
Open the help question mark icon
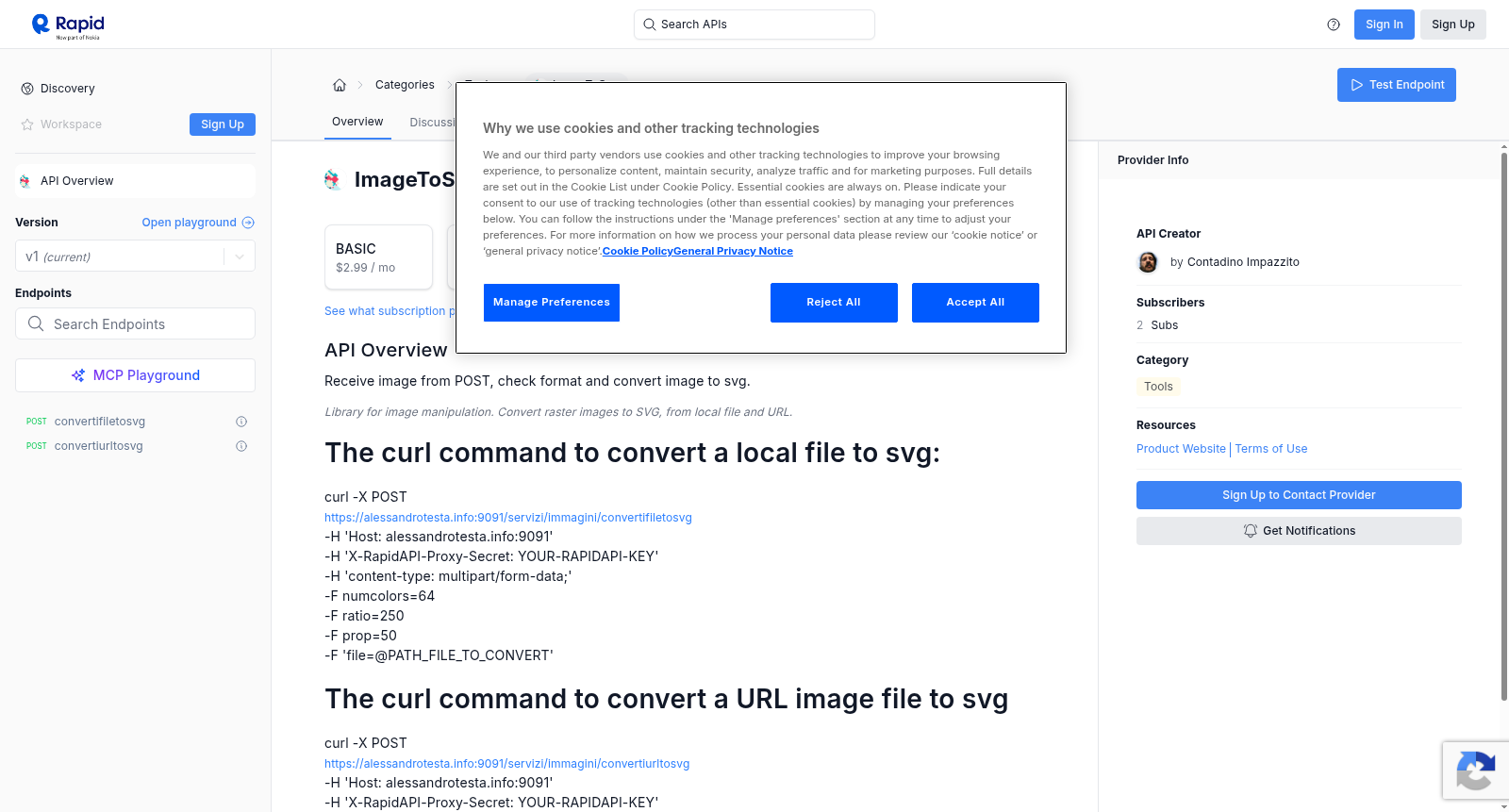click(x=1334, y=25)
